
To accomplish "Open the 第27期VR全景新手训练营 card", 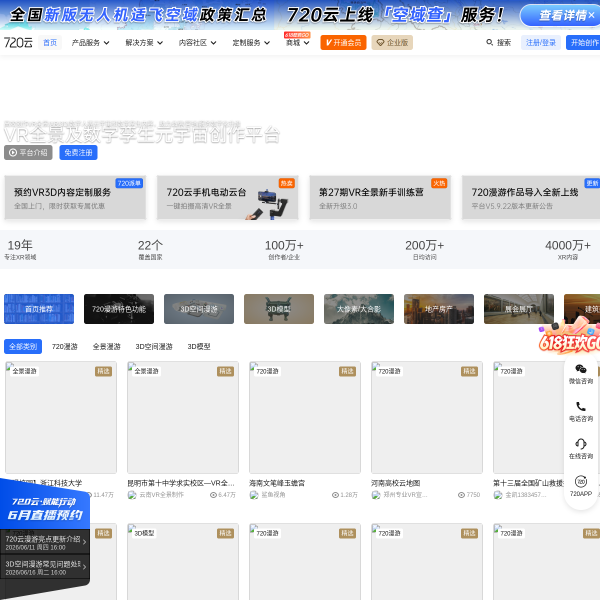I will coord(380,197).
